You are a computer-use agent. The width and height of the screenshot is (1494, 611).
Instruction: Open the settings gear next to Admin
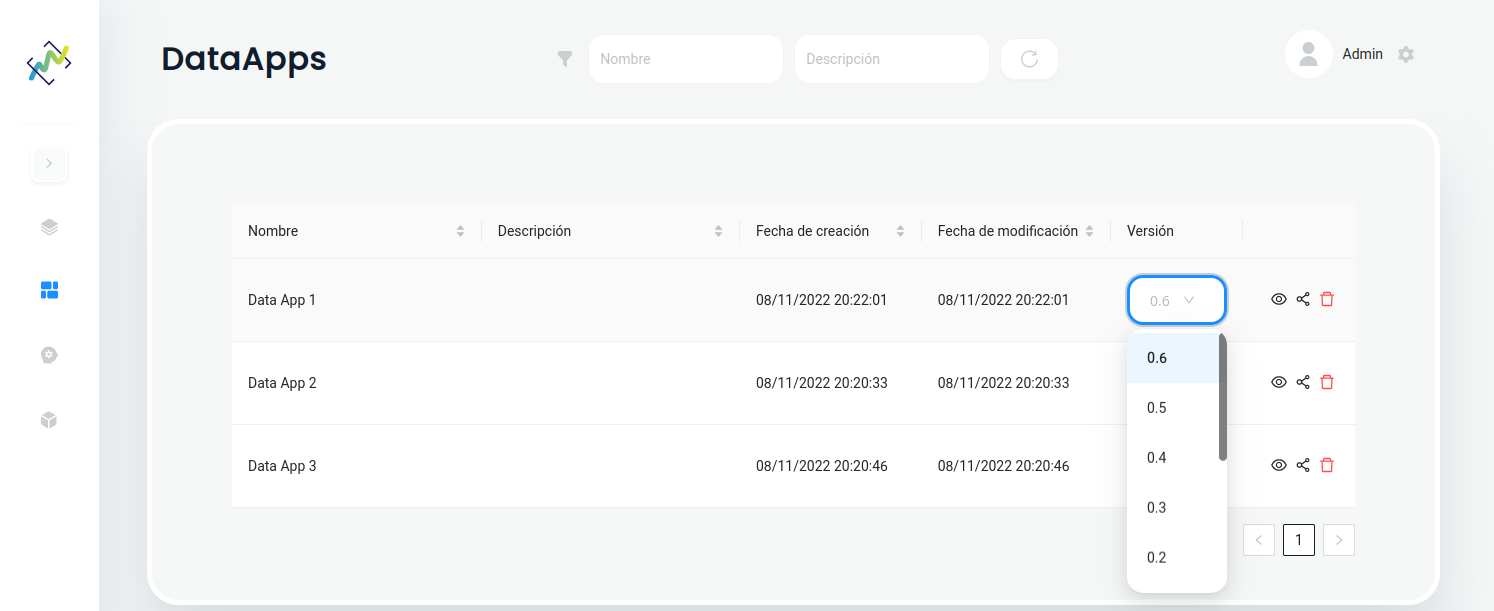tap(1406, 54)
